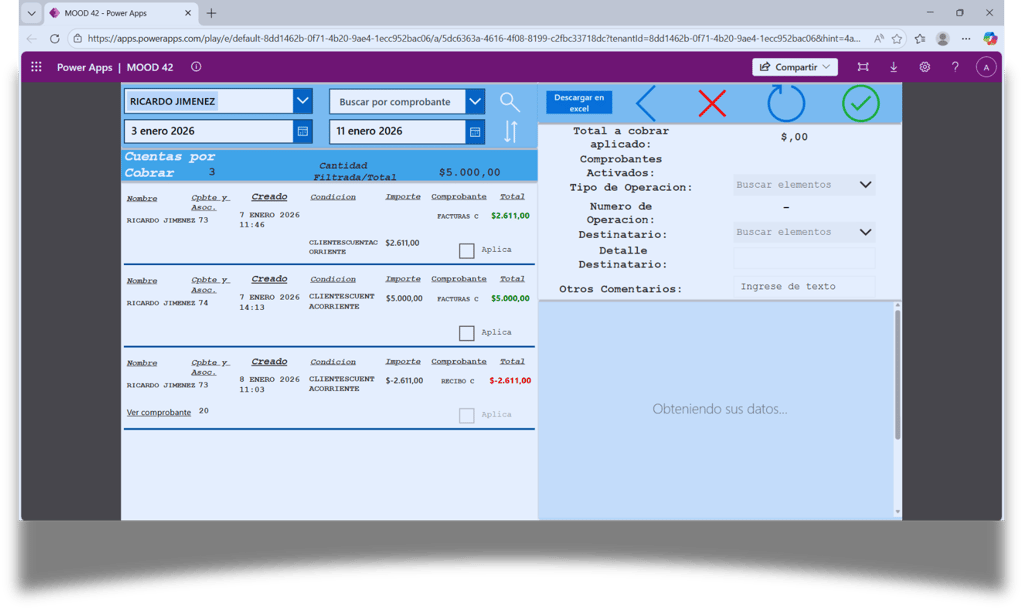Open the account avatar A
The image size is (1024, 613).
[x=986, y=67]
